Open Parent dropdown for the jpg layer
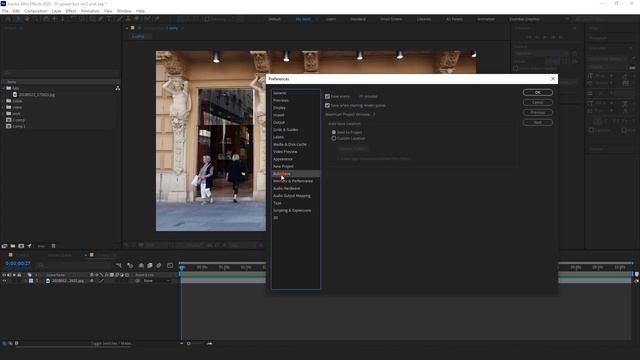640x360 pixels. click(156, 281)
